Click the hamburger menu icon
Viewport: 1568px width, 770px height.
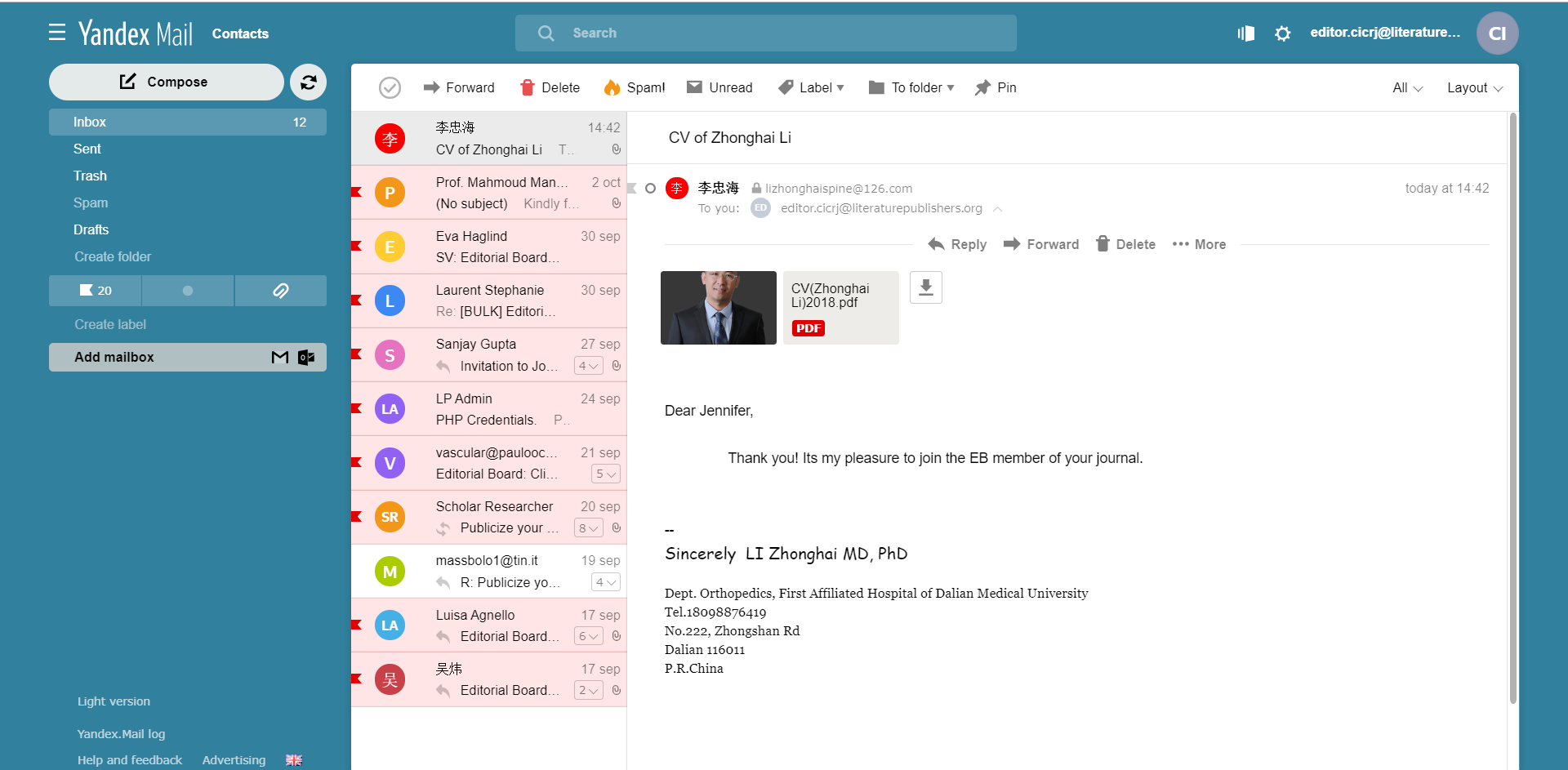(57, 33)
